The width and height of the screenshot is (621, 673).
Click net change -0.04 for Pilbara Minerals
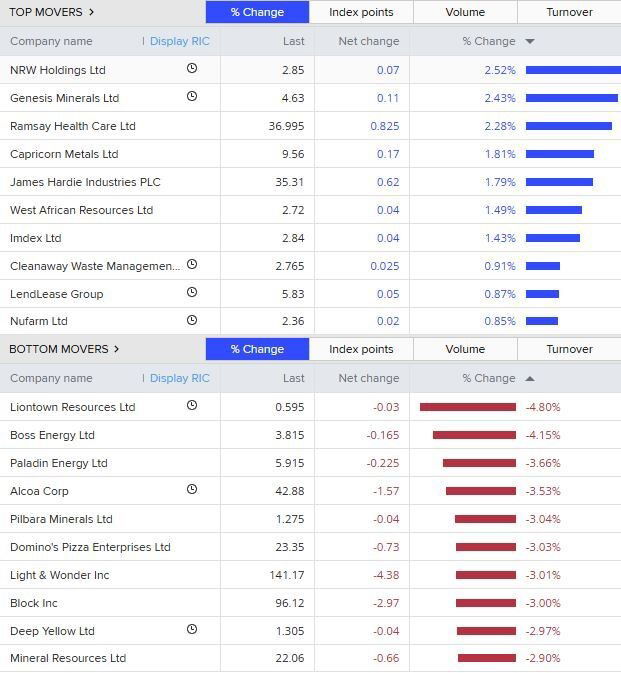(x=386, y=519)
